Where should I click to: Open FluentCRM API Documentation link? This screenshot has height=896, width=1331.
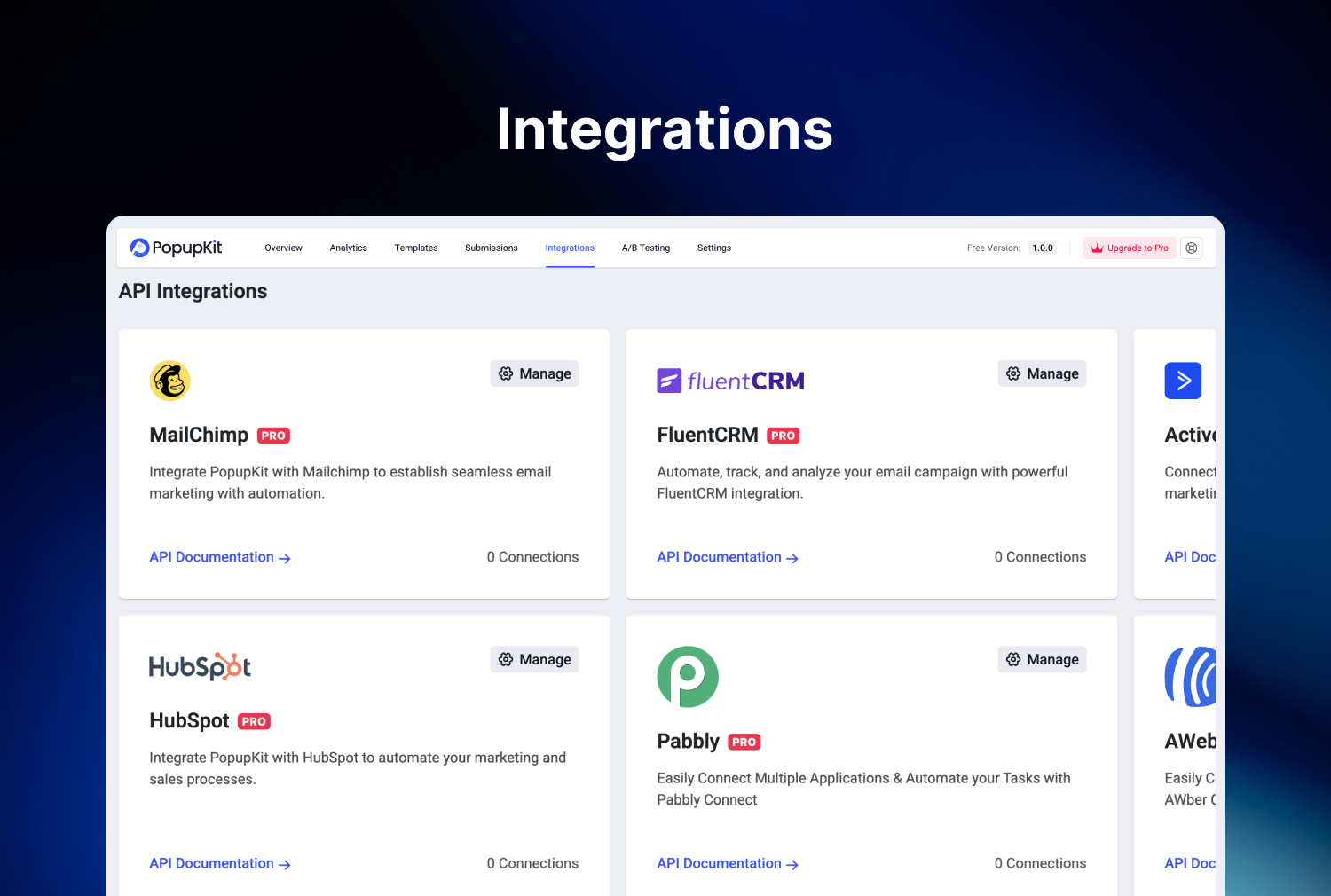tap(728, 557)
